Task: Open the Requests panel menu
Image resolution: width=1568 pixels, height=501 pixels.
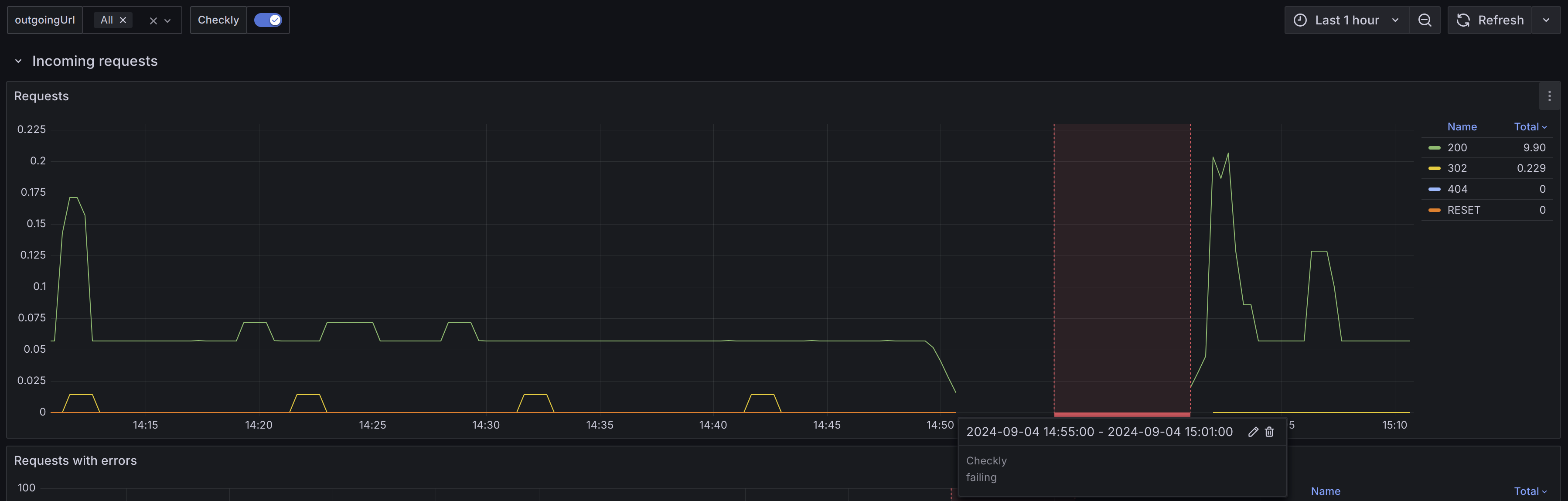Action: coord(1550,96)
